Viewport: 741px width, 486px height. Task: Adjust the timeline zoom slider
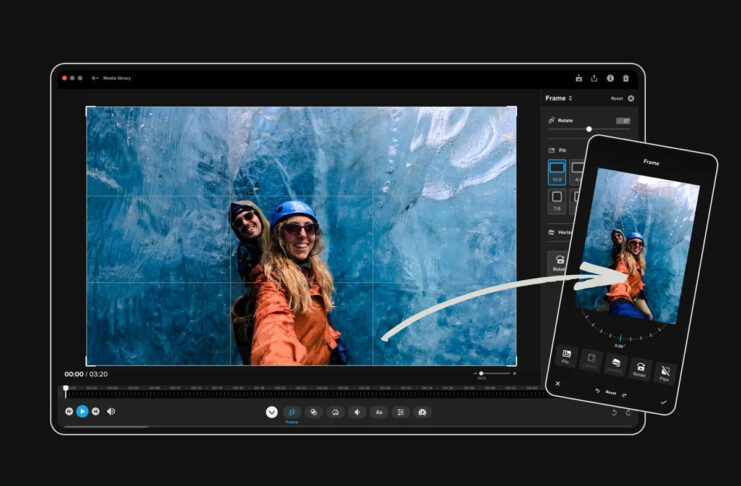point(481,373)
